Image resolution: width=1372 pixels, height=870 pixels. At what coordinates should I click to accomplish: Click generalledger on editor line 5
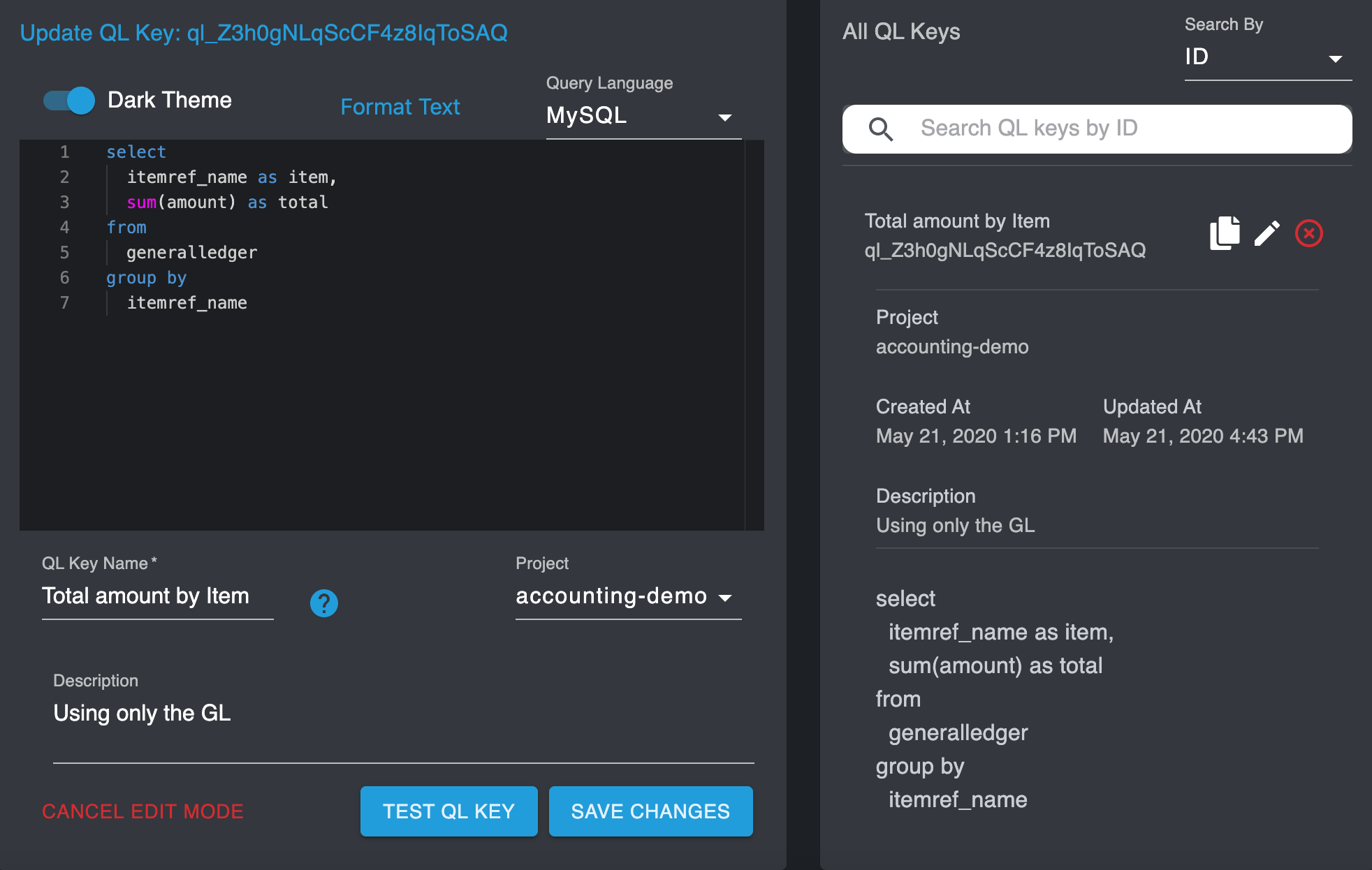pos(191,252)
